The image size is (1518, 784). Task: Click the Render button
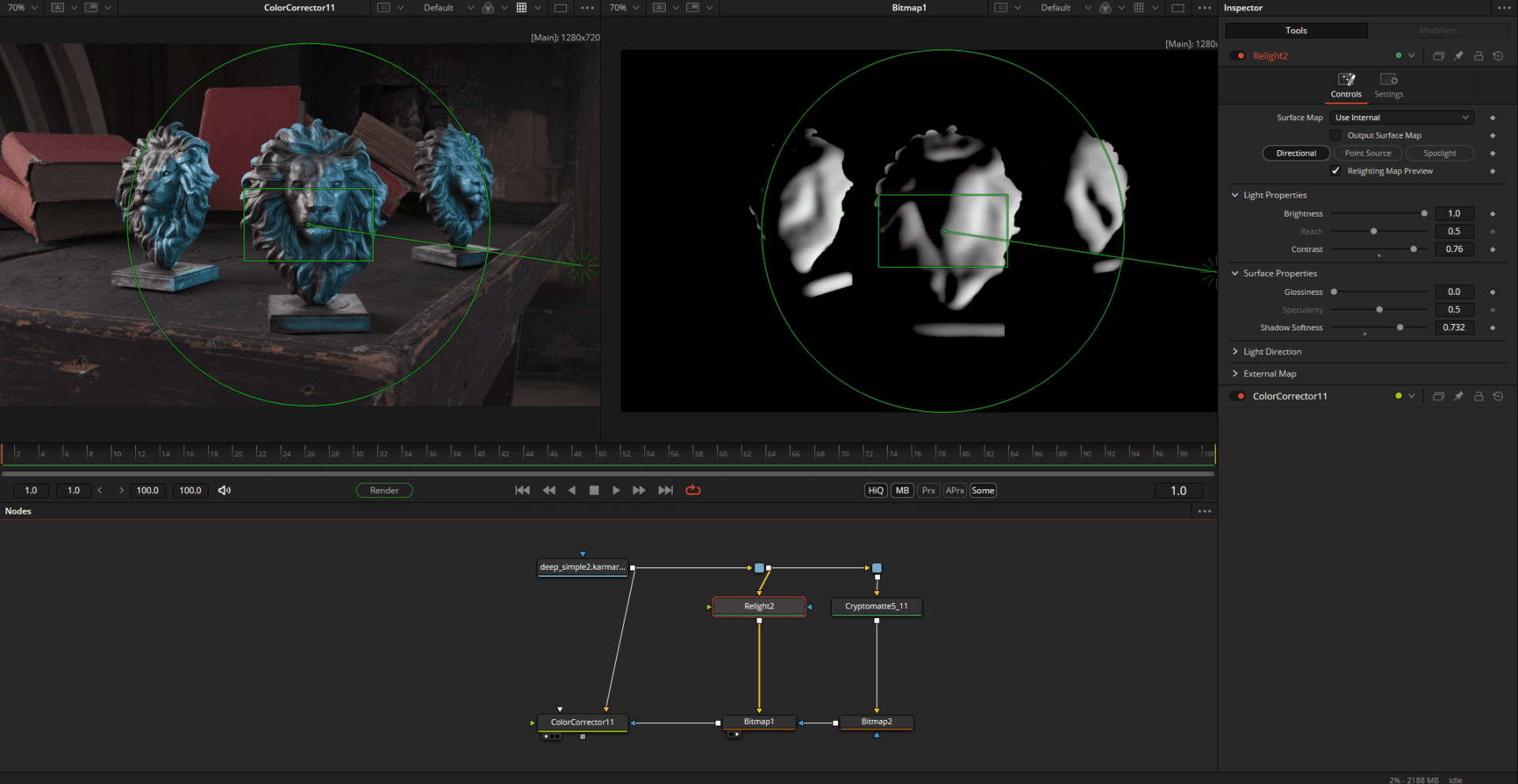[x=384, y=490]
